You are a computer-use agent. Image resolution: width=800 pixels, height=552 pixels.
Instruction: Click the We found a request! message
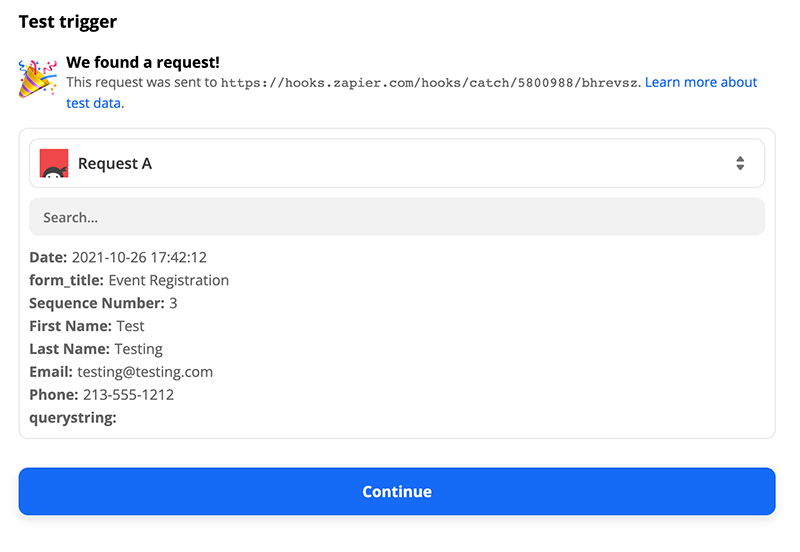click(143, 62)
